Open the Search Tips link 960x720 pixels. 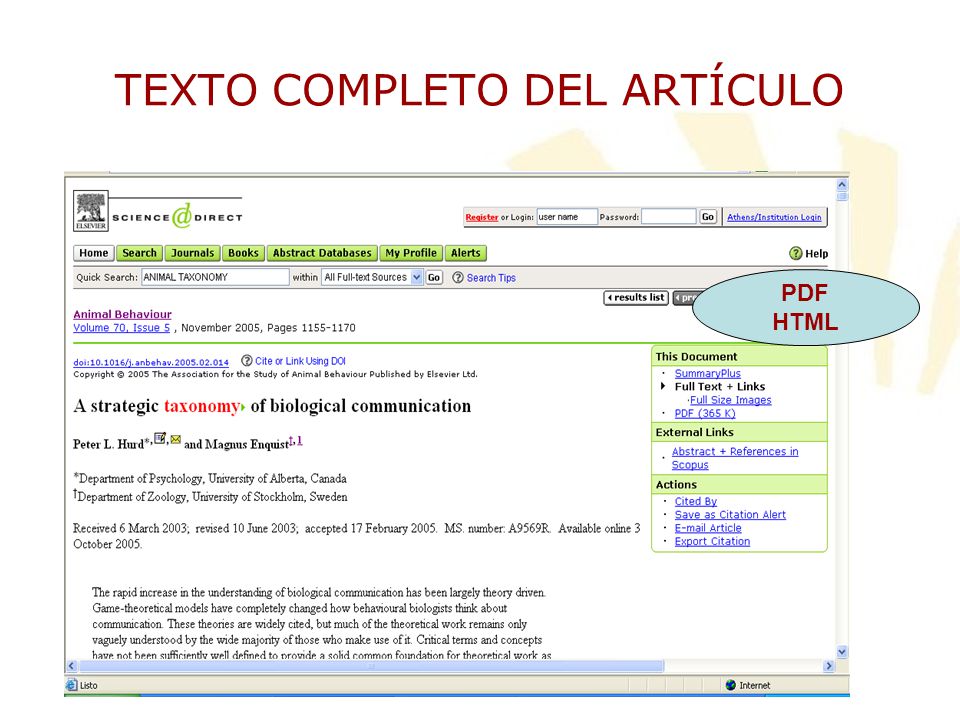pyautogui.click(x=491, y=278)
